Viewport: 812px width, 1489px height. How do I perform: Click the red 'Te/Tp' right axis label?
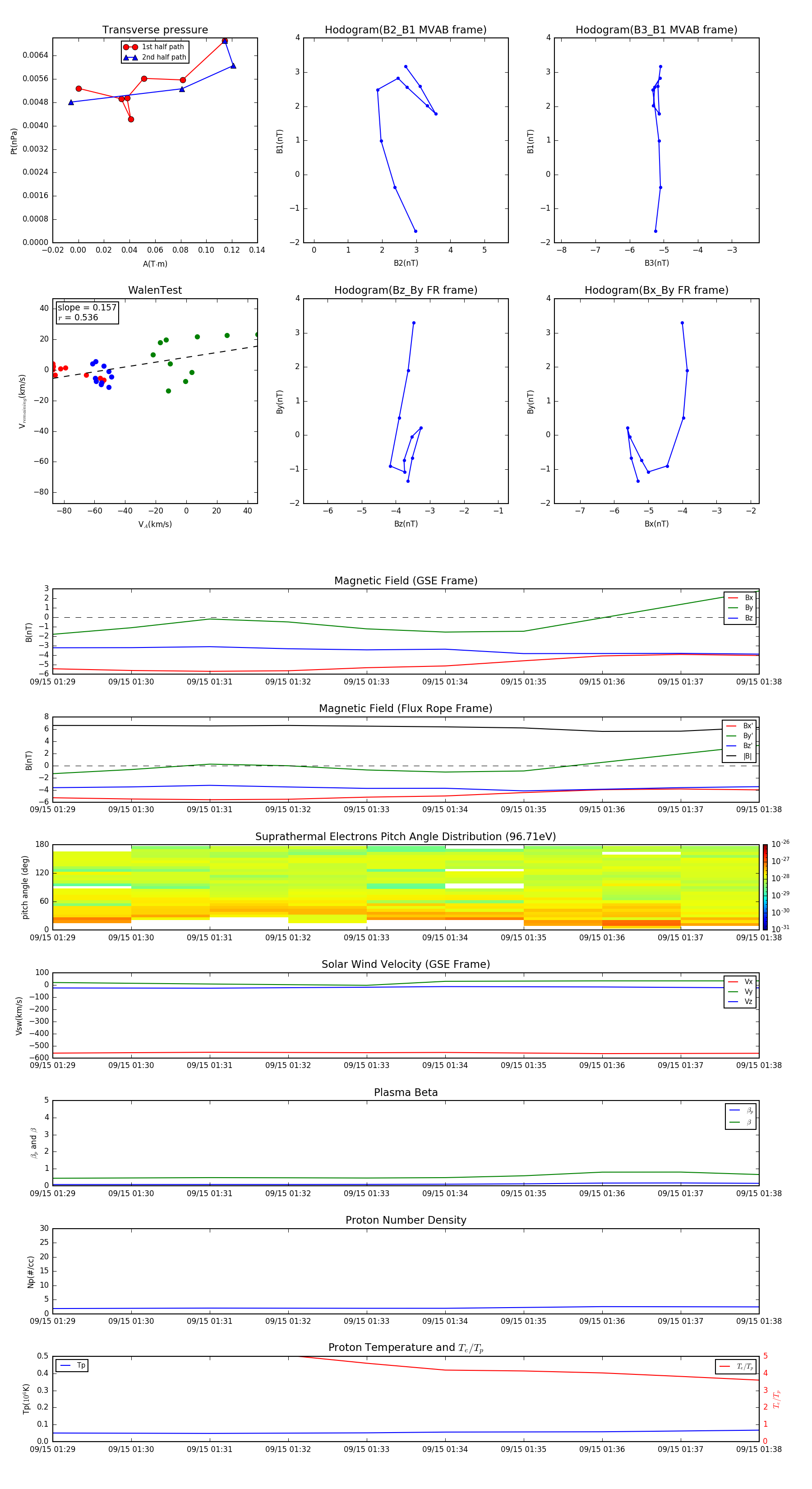coord(776,1399)
